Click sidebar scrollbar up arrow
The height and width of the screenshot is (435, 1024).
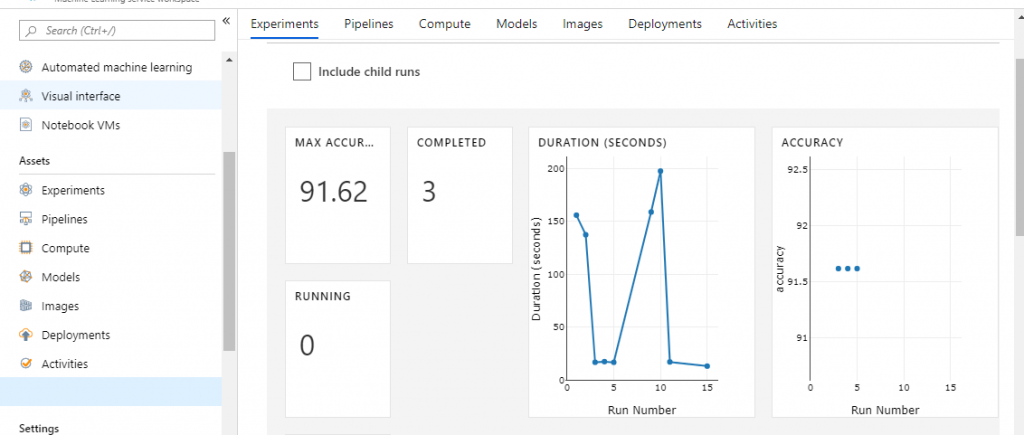click(229, 60)
